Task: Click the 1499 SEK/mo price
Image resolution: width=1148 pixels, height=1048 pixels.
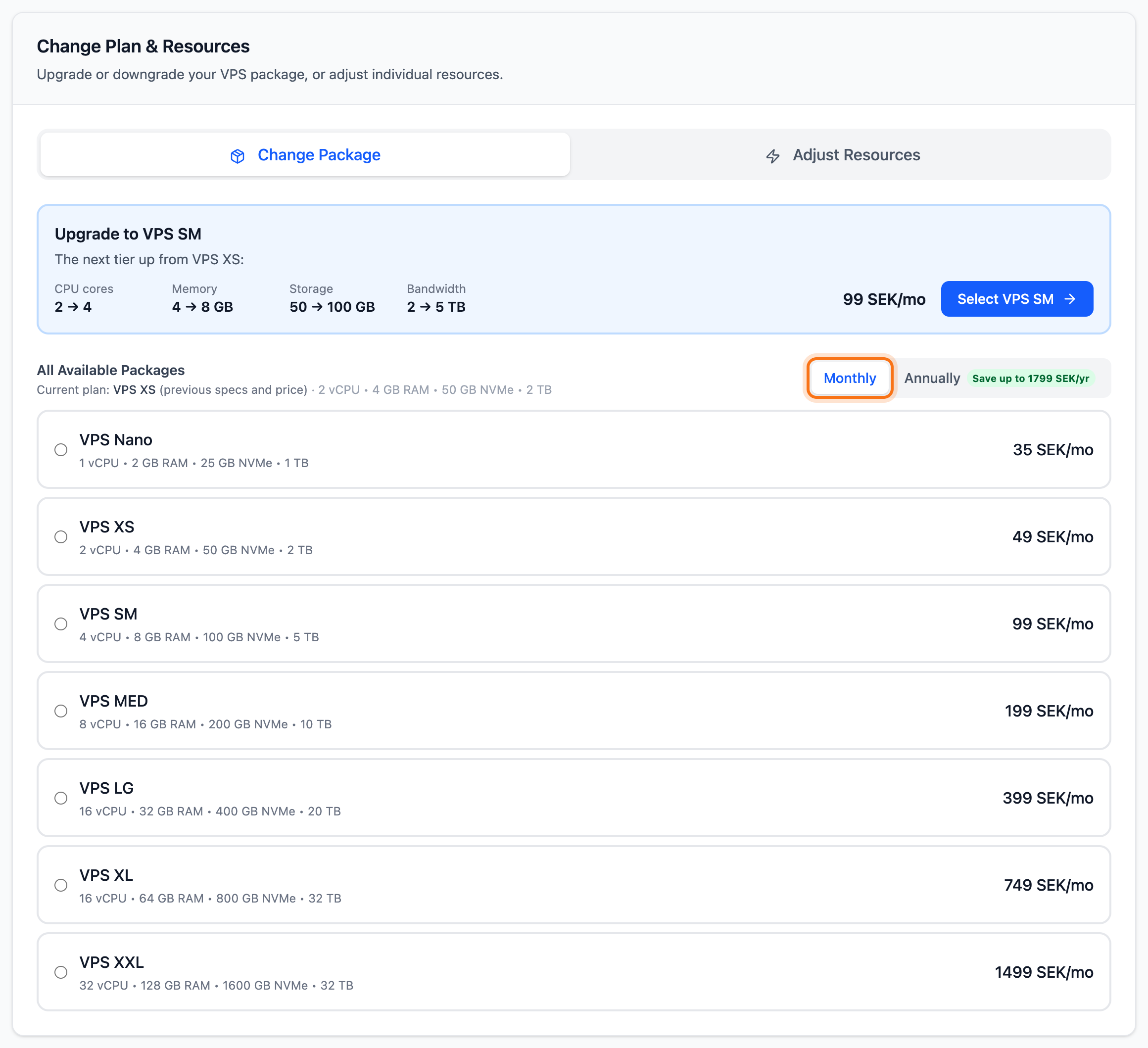Action: [x=1044, y=973]
